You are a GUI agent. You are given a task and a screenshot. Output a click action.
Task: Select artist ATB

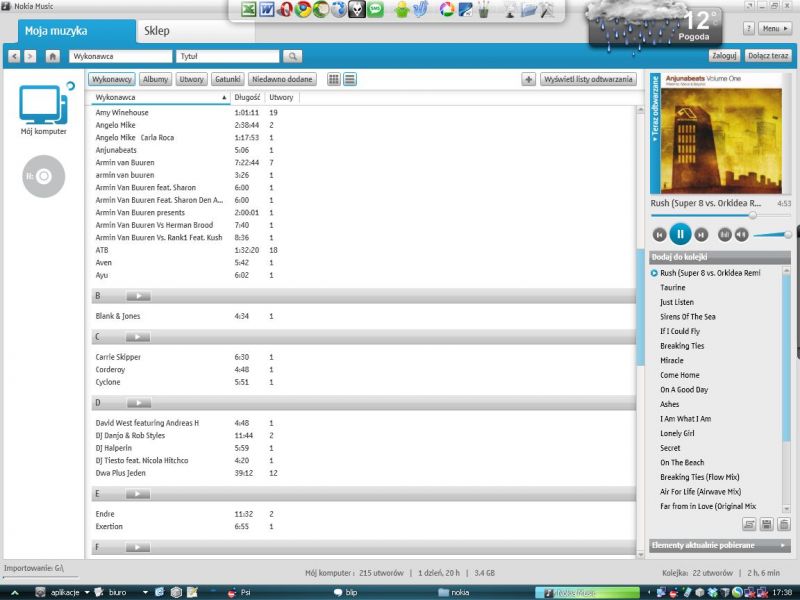tap(102, 251)
